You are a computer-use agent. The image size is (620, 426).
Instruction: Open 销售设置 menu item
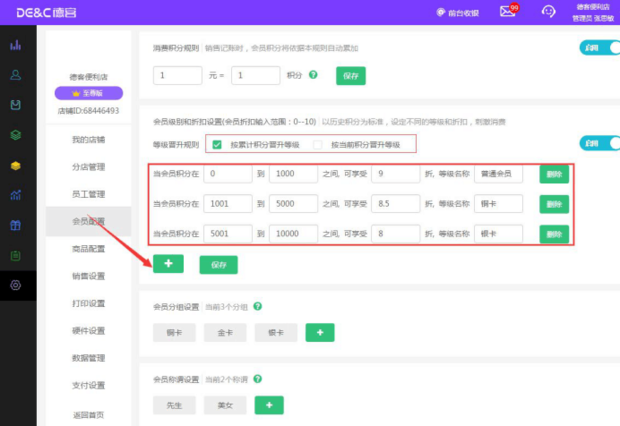[x=89, y=276]
